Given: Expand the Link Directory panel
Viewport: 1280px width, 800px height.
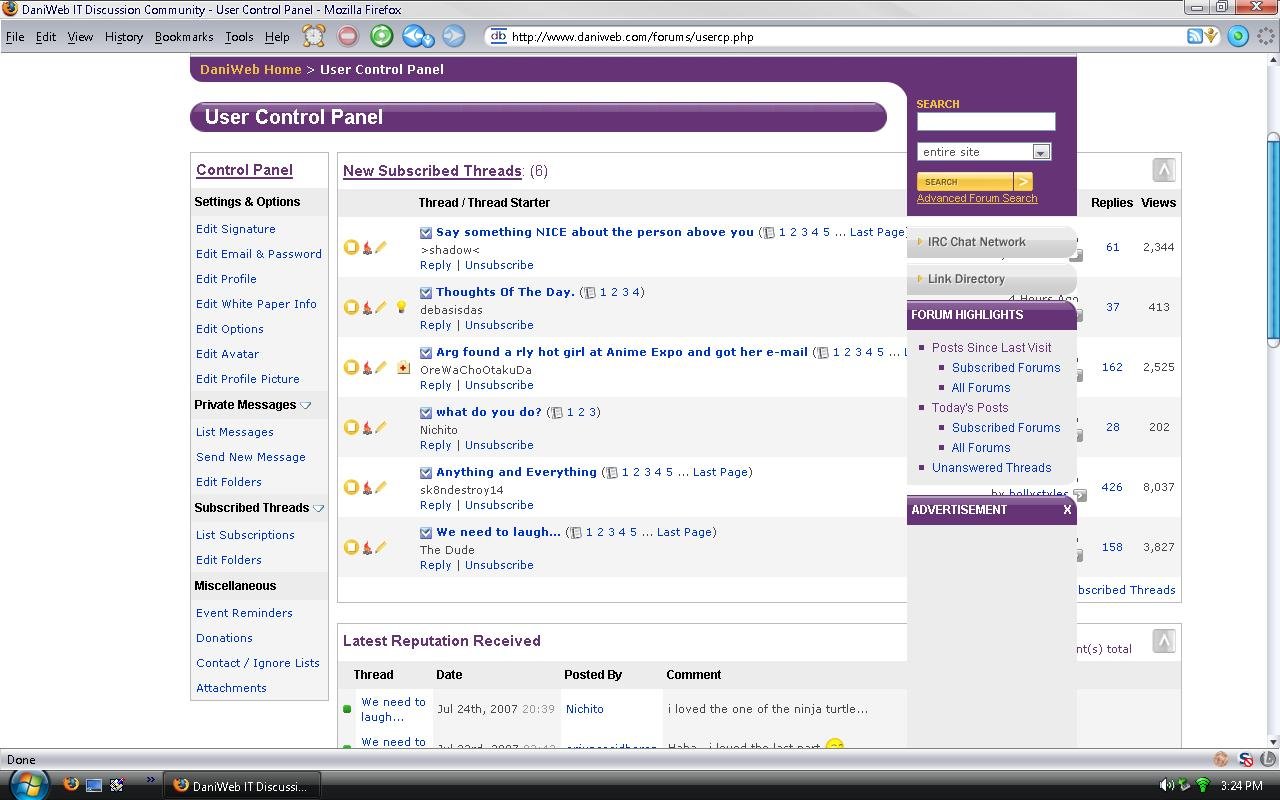Looking at the screenshot, I should (993, 279).
